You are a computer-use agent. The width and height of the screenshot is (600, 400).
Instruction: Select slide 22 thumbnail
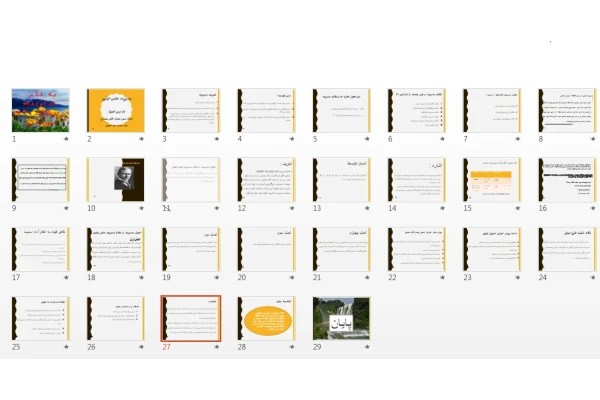(x=417, y=249)
